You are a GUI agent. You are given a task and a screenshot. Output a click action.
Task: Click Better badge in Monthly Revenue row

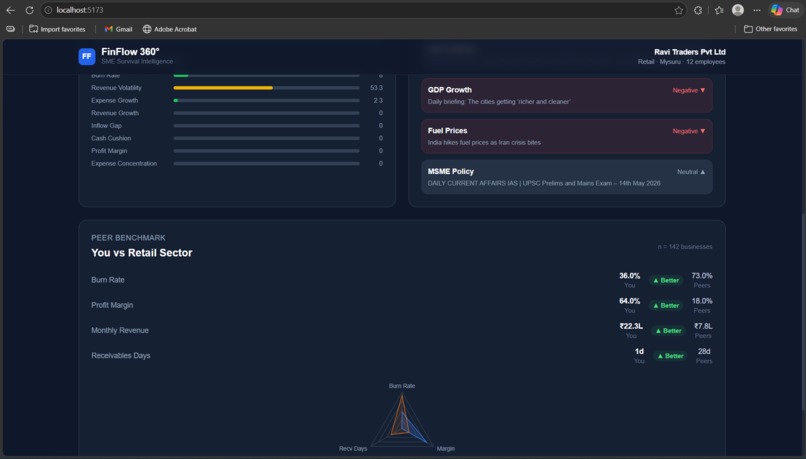click(x=669, y=331)
